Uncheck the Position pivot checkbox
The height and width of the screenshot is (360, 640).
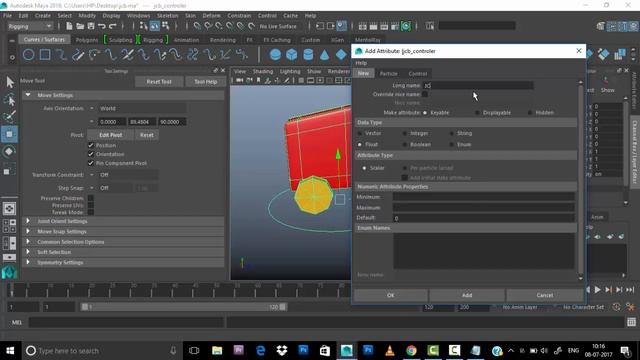pyautogui.click(x=91, y=145)
